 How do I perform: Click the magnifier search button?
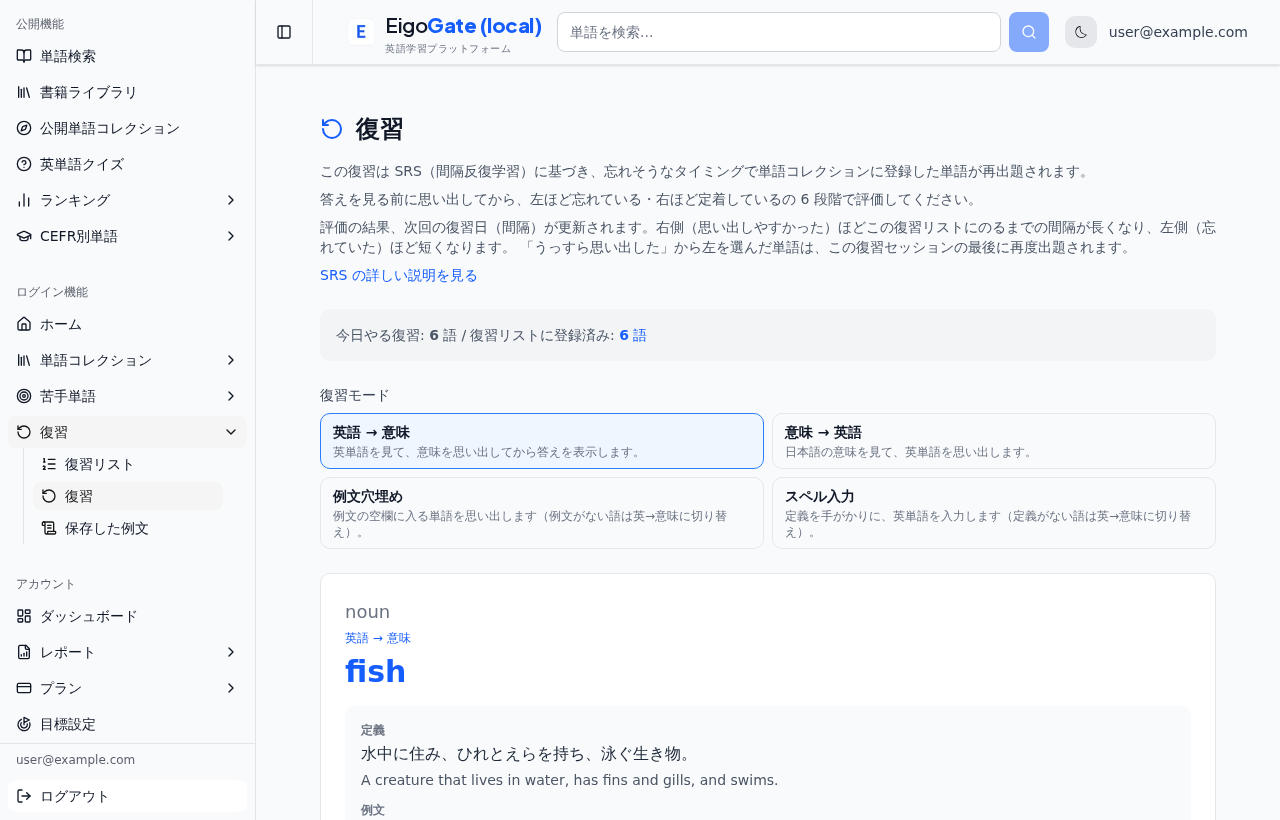[1029, 32]
